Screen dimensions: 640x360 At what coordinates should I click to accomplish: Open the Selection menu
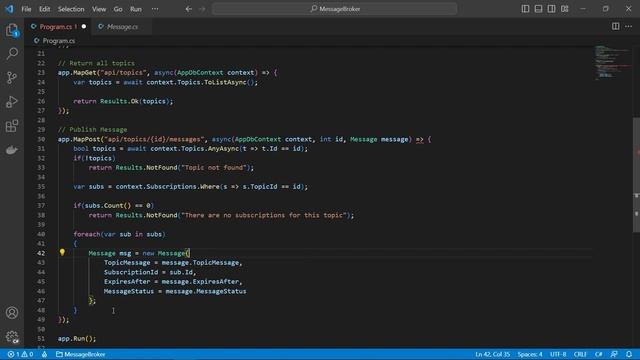click(71, 9)
